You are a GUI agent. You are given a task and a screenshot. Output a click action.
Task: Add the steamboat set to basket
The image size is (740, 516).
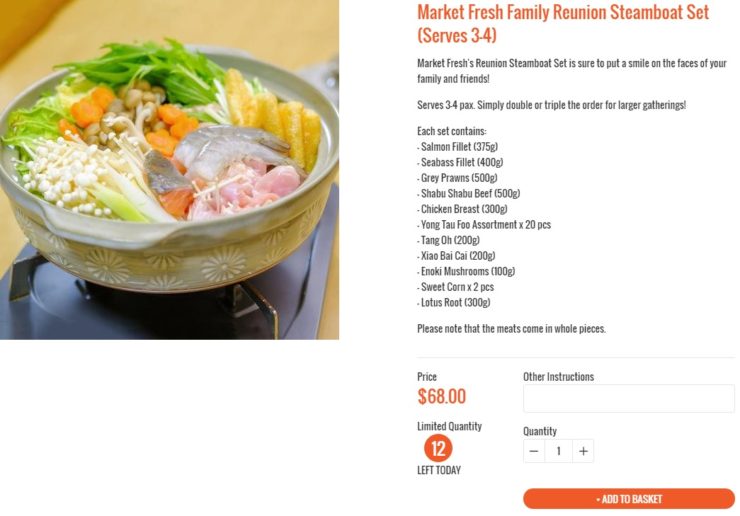[629, 499]
